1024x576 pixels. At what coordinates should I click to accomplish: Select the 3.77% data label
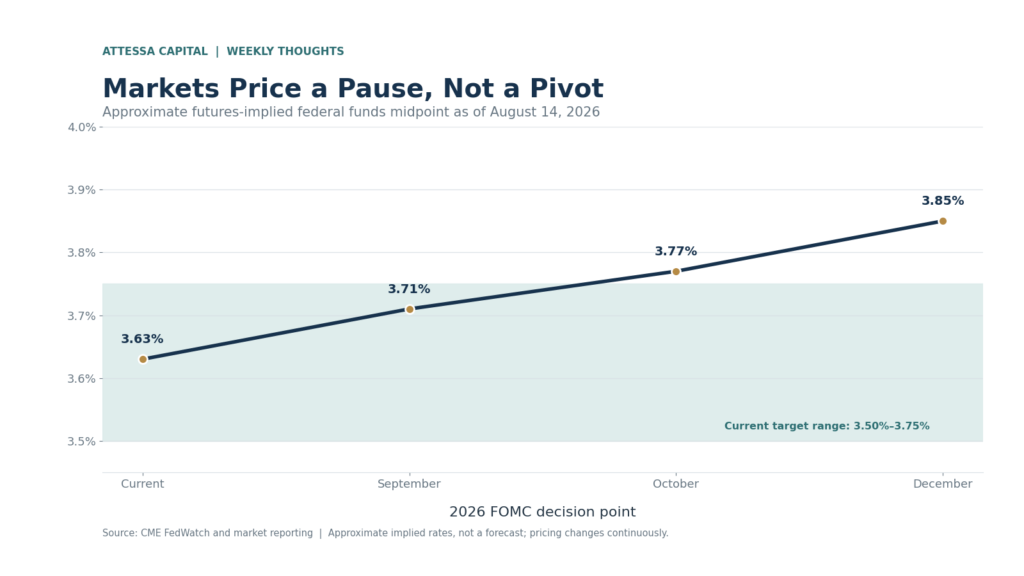[x=676, y=251]
